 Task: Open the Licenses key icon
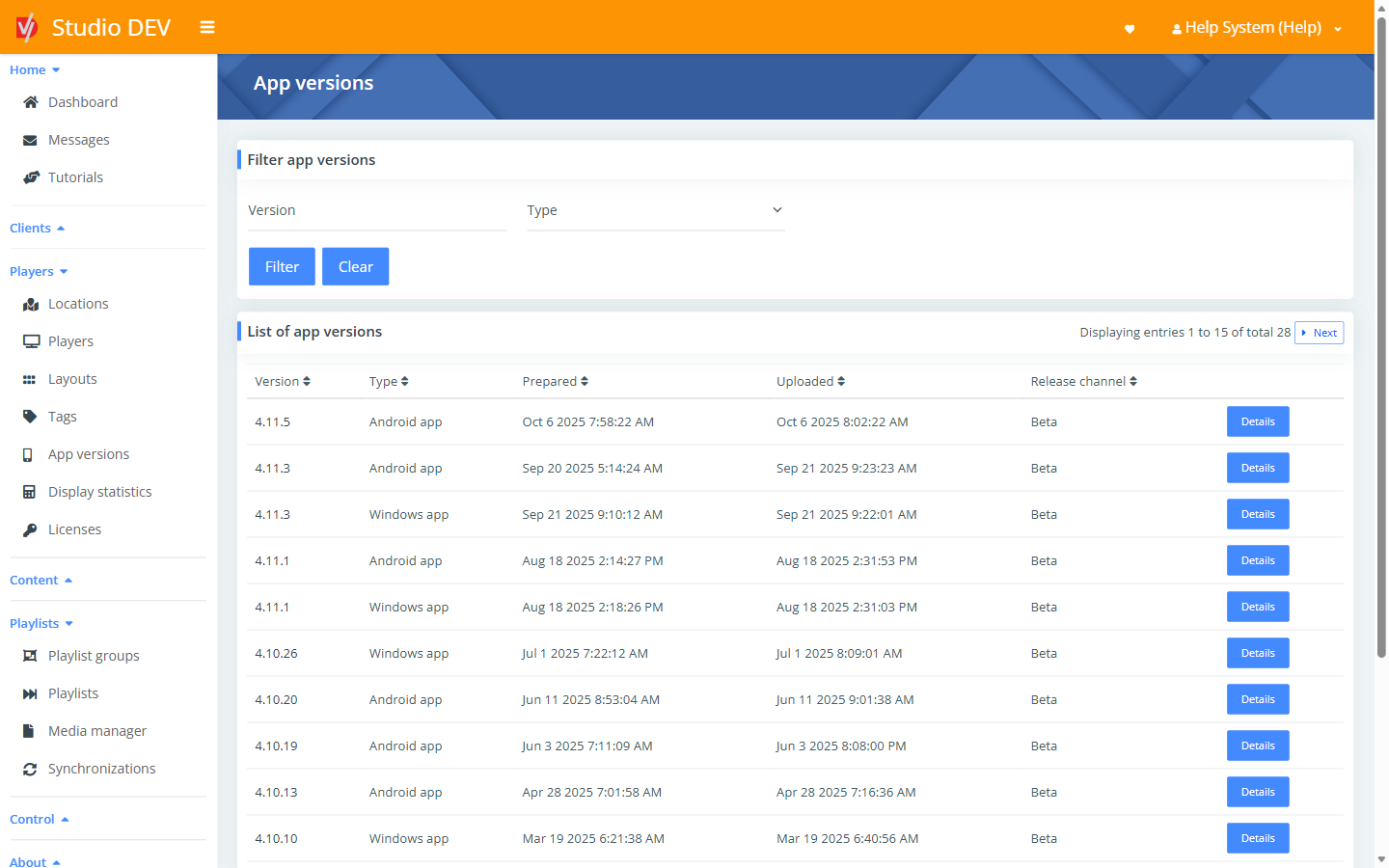pyautogui.click(x=30, y=529)
